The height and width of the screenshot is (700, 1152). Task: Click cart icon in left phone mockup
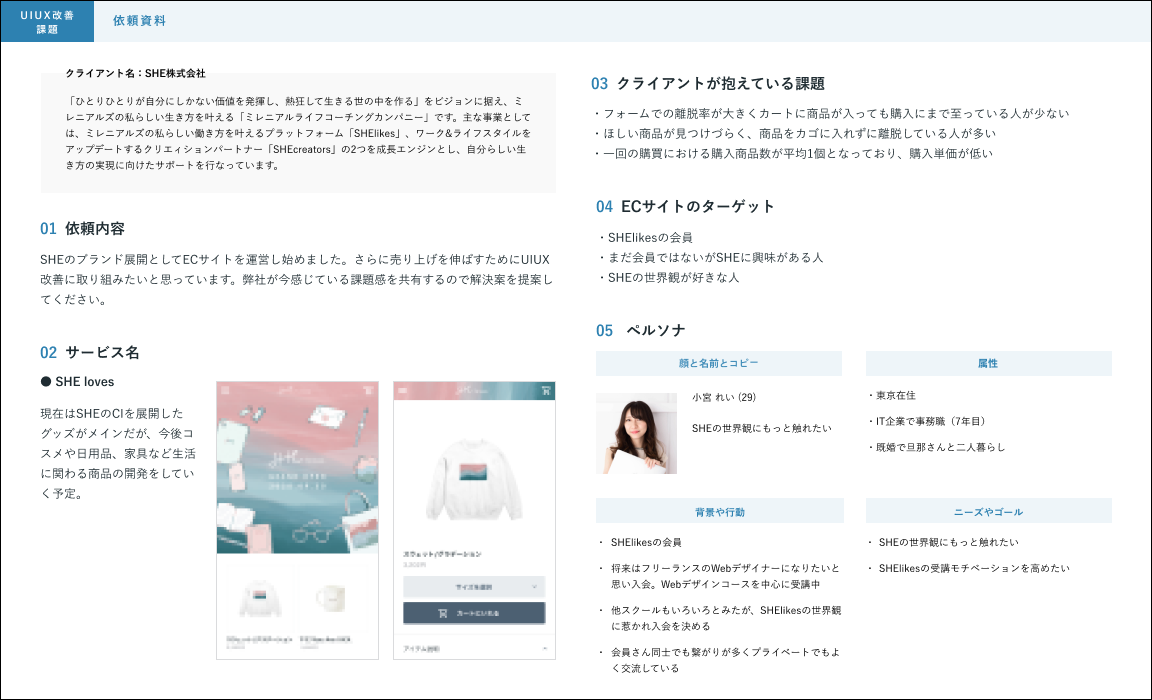tap(369, 390)
